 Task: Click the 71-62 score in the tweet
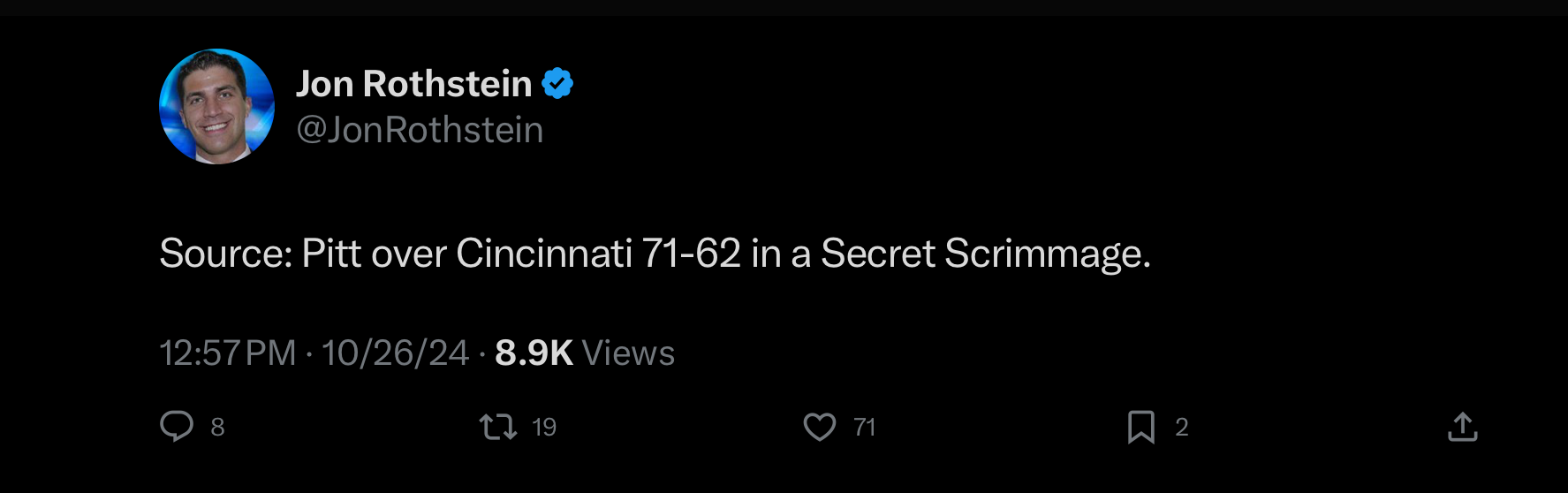coord(691,254)
